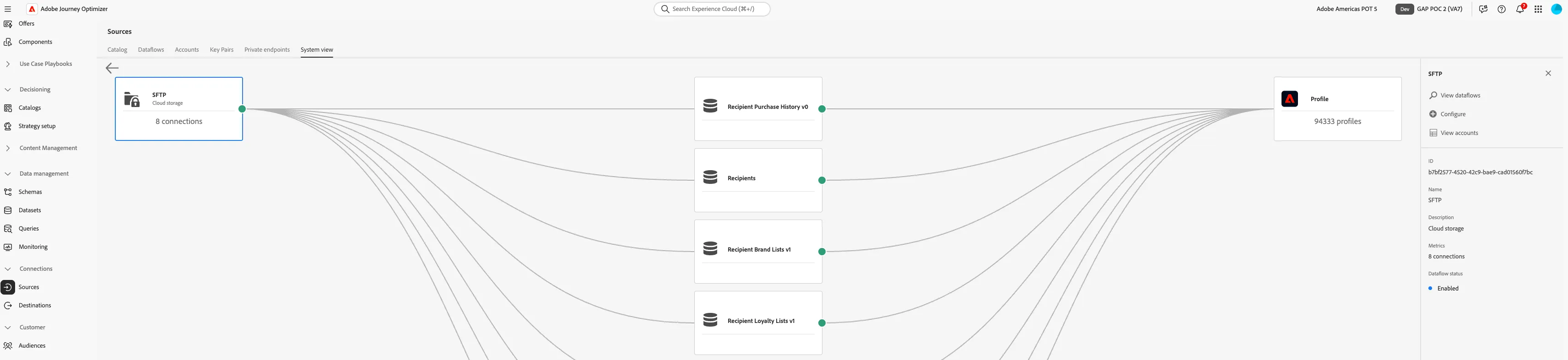Open the hamburger navigation menu

tap(8, 9)
